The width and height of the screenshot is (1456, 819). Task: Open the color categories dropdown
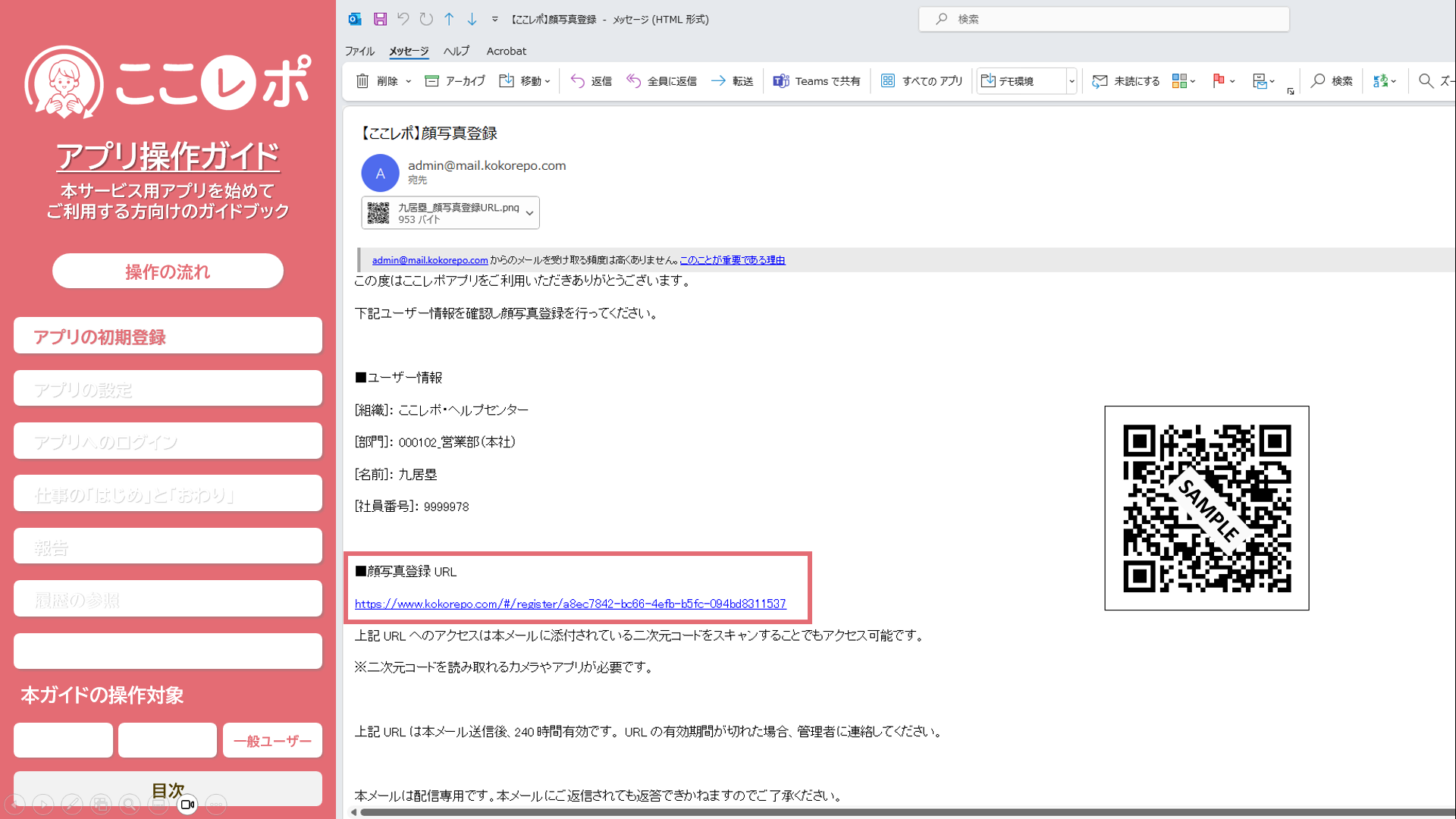tap(1193, 81)
